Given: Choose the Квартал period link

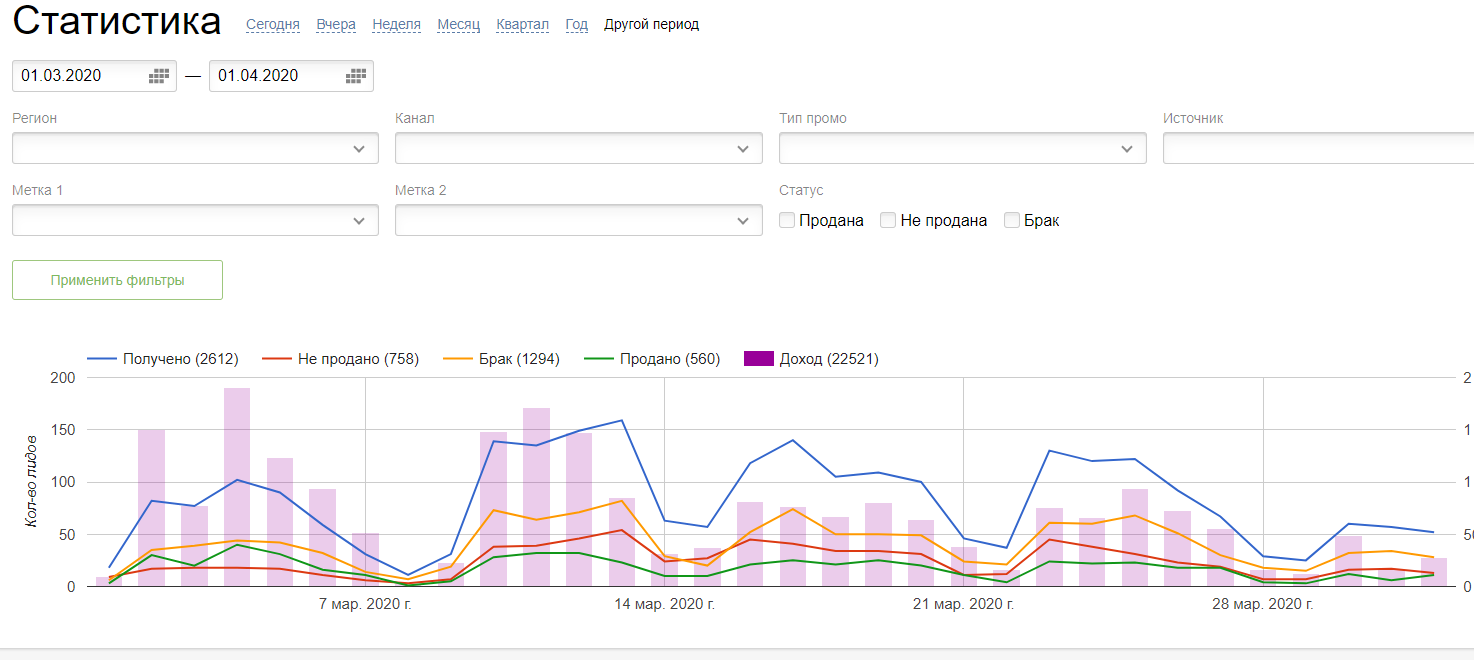Looking at the screenshot, I should point(522,25).
